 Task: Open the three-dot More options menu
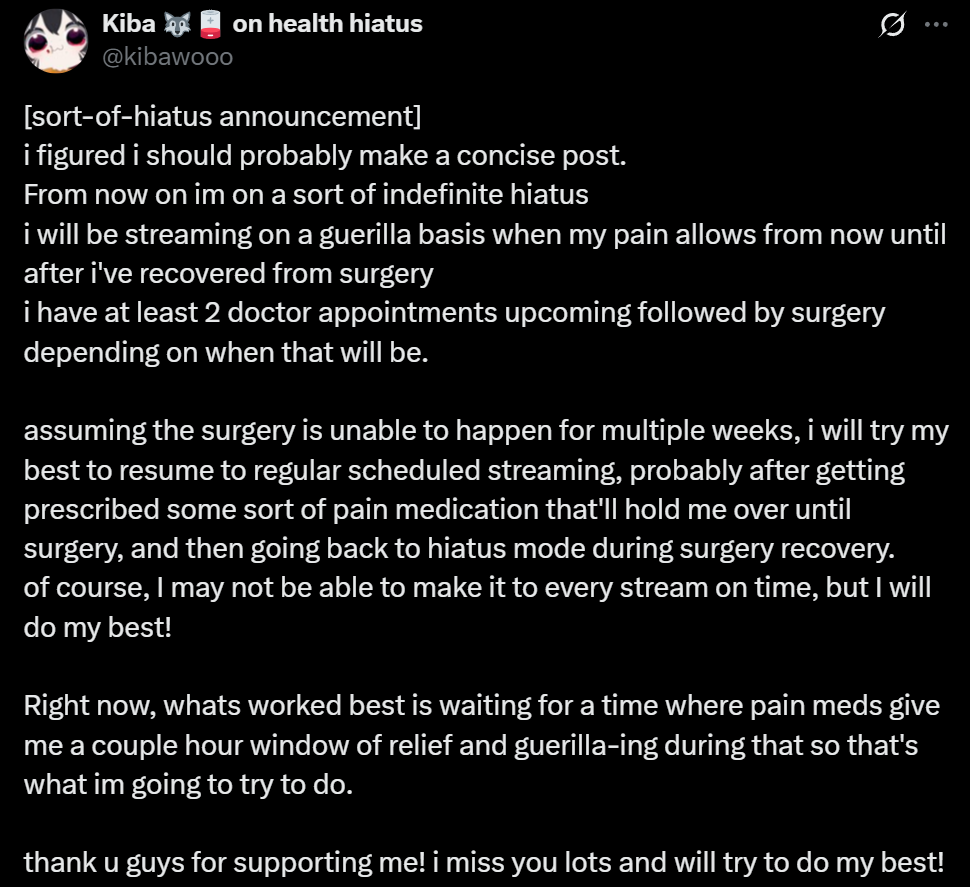pos(936,25)
